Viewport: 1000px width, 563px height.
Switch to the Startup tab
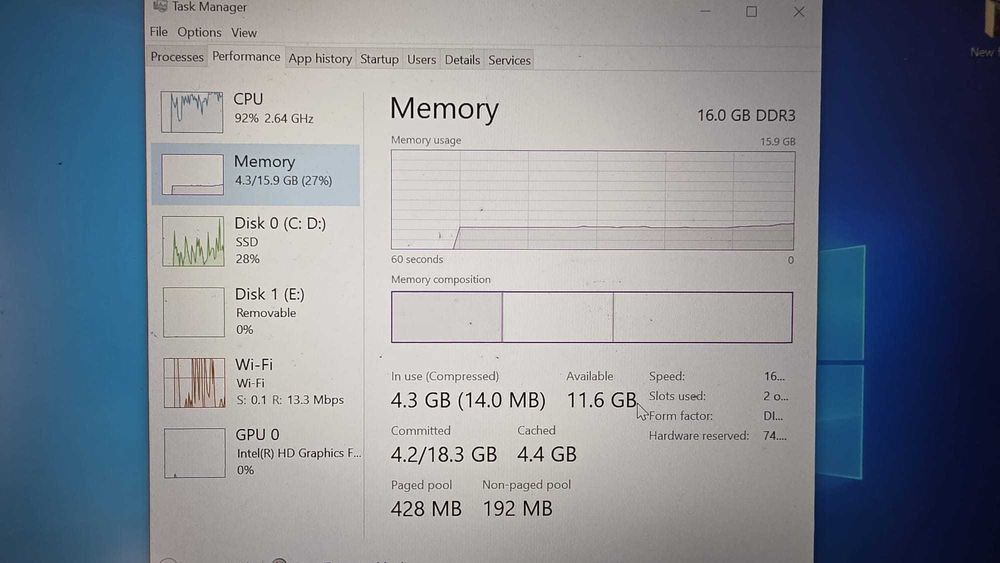[x=379, y=59]
